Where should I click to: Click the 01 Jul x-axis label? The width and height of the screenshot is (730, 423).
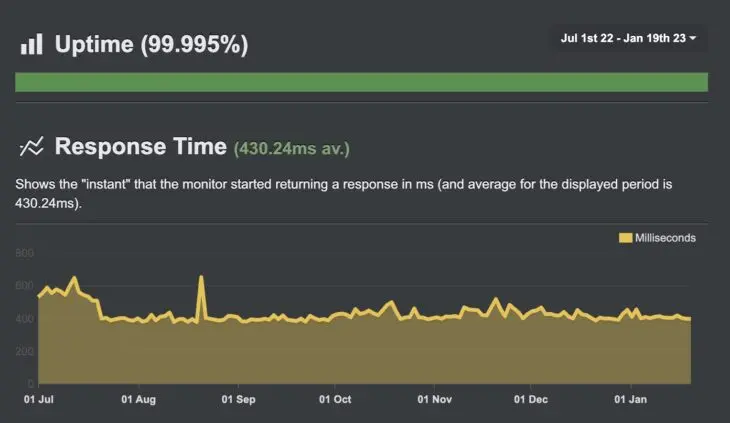point(39,399)
